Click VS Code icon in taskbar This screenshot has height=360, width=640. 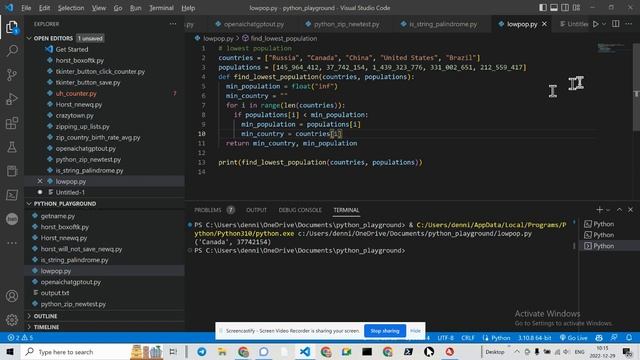(x=304, y=352)
